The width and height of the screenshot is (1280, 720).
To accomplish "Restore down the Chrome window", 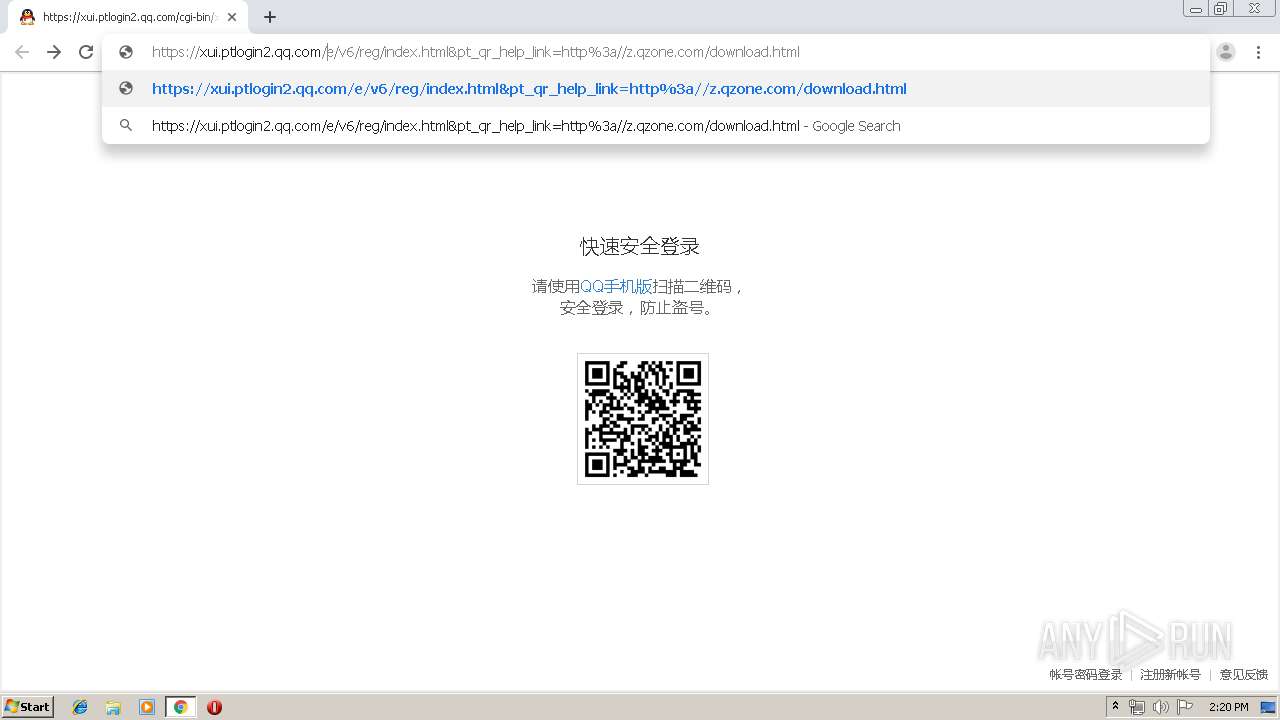I will click(1221, 9).
